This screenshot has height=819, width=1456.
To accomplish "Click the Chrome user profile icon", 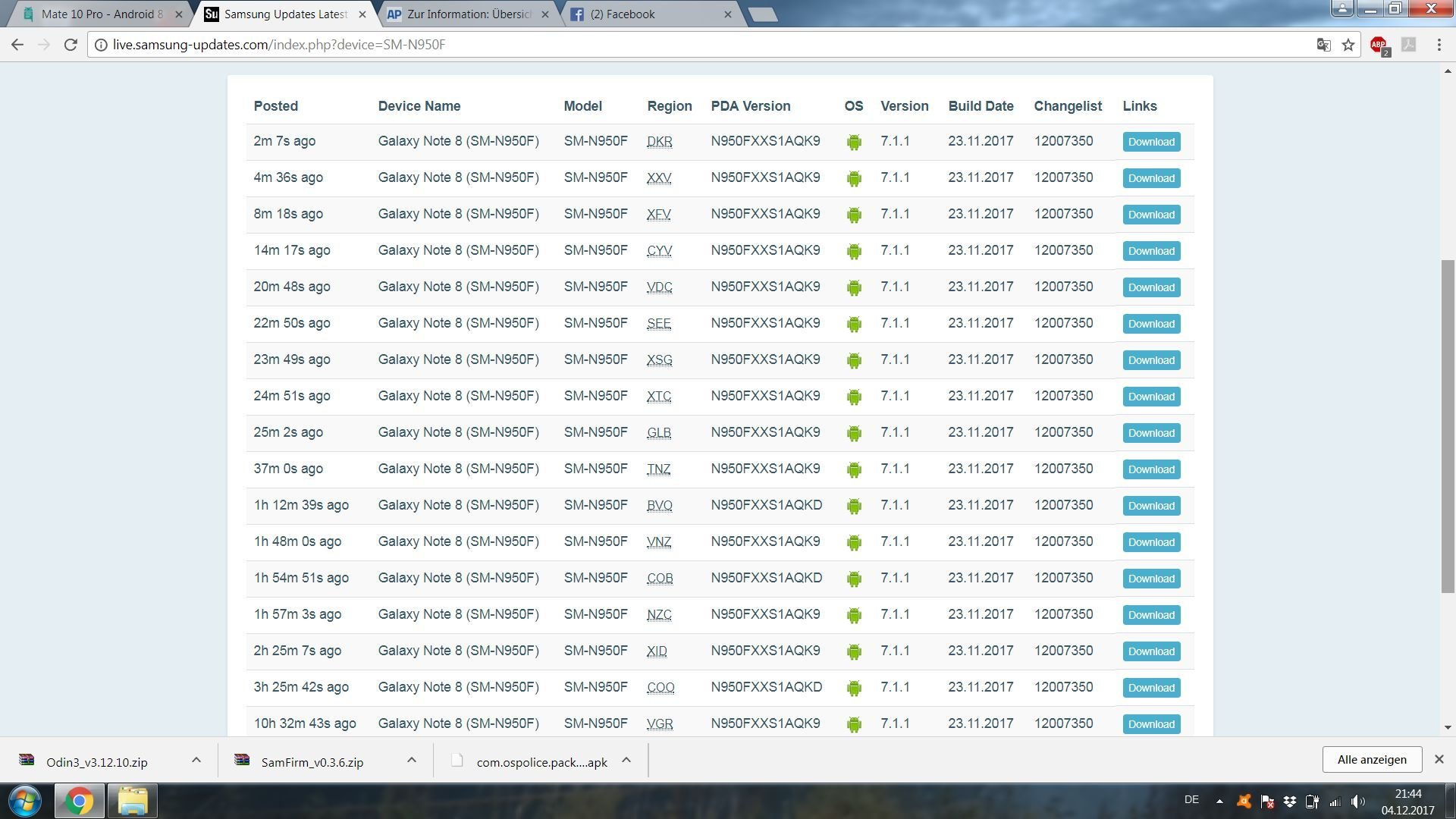I will [x=1342, y=8].
